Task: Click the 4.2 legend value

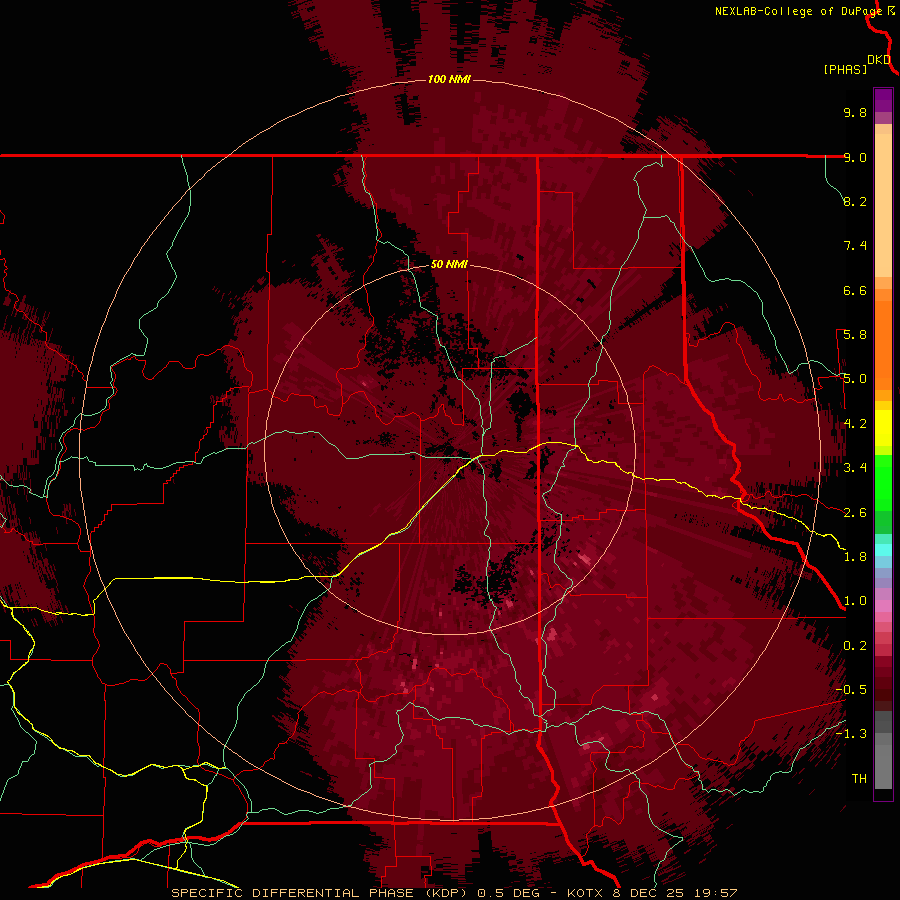Action: [855, 424]
